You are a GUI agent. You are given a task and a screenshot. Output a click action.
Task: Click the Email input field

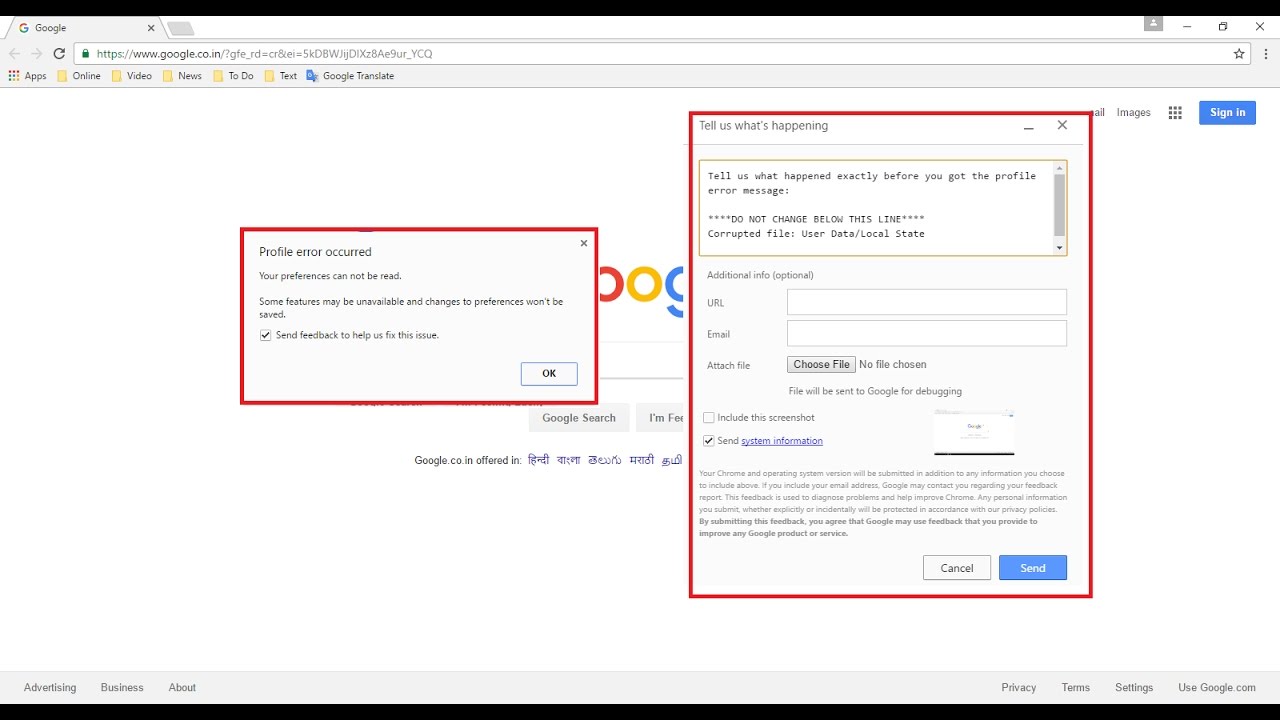pos(927,333)
